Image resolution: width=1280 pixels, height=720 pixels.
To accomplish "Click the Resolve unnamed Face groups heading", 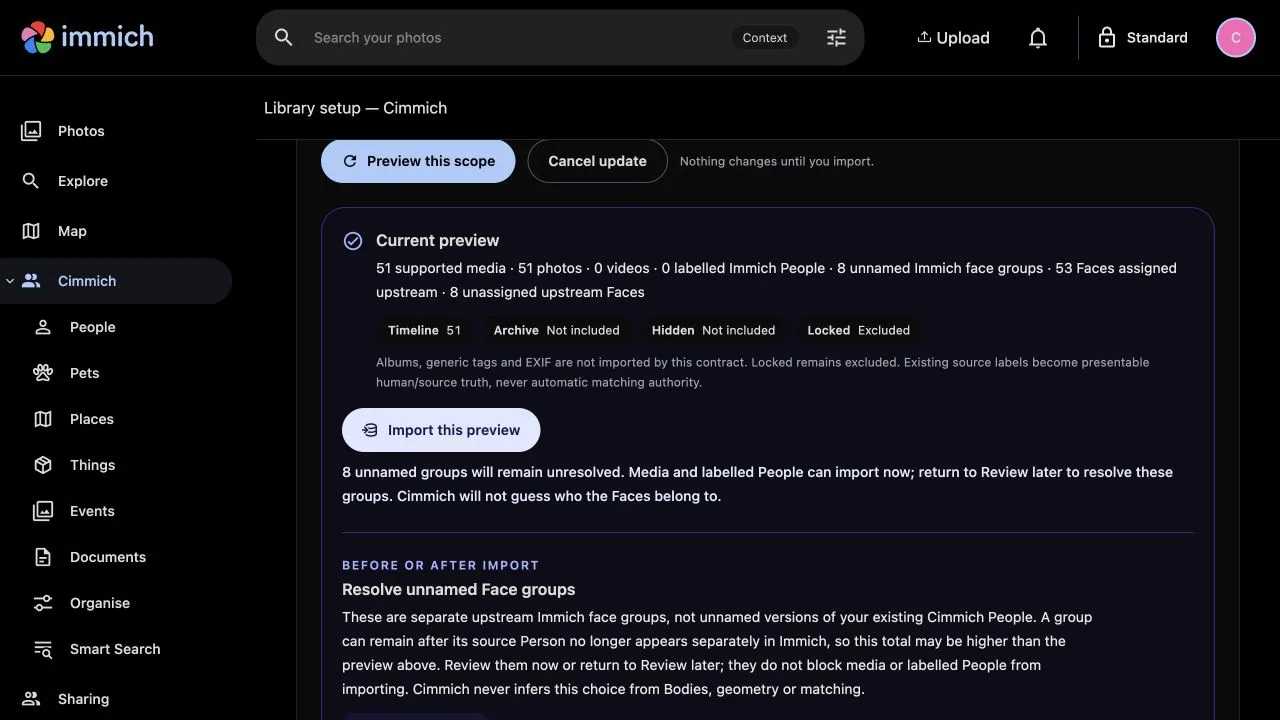I will point(458,590).
